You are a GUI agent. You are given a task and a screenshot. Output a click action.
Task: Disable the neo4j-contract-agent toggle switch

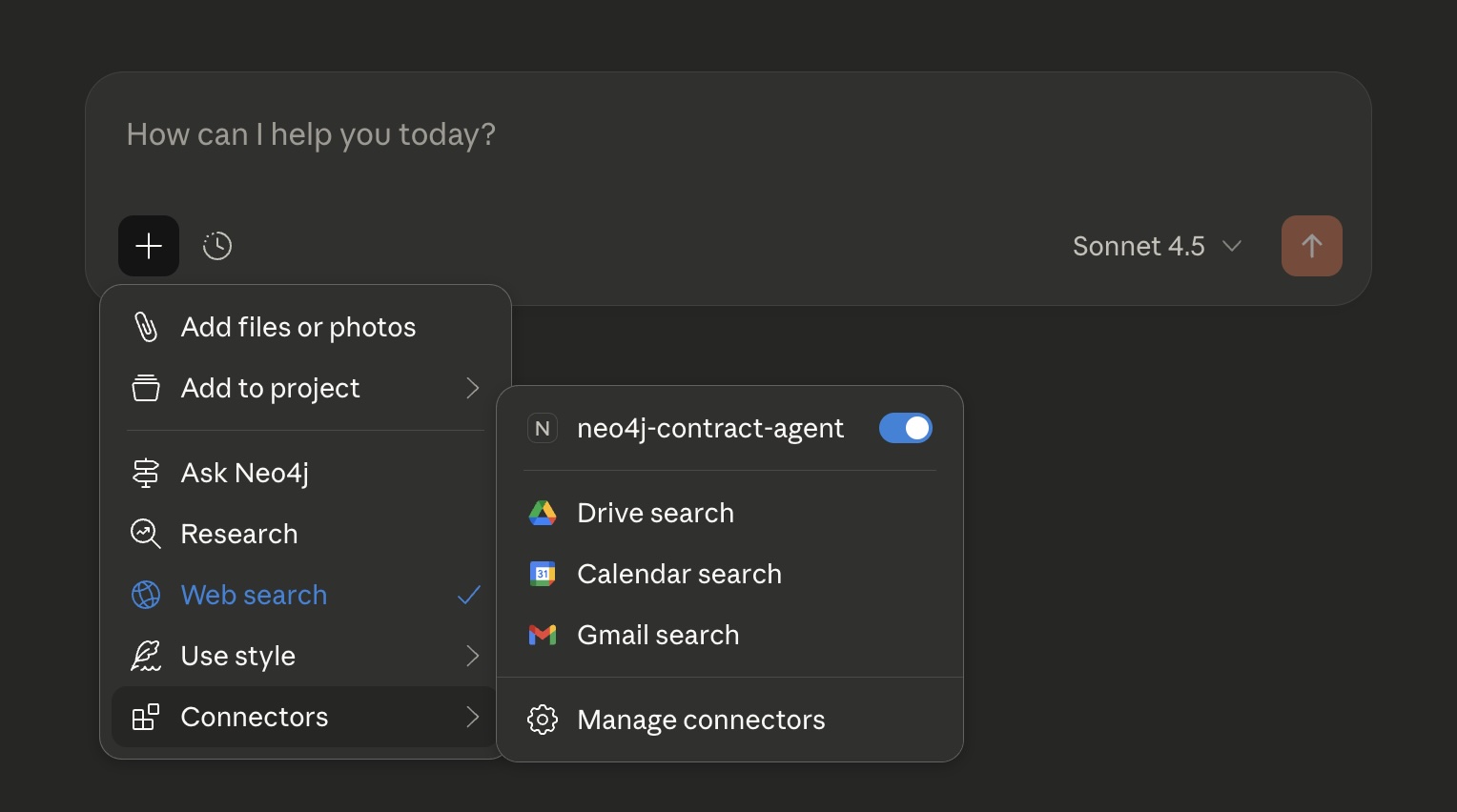coord(905,429)
